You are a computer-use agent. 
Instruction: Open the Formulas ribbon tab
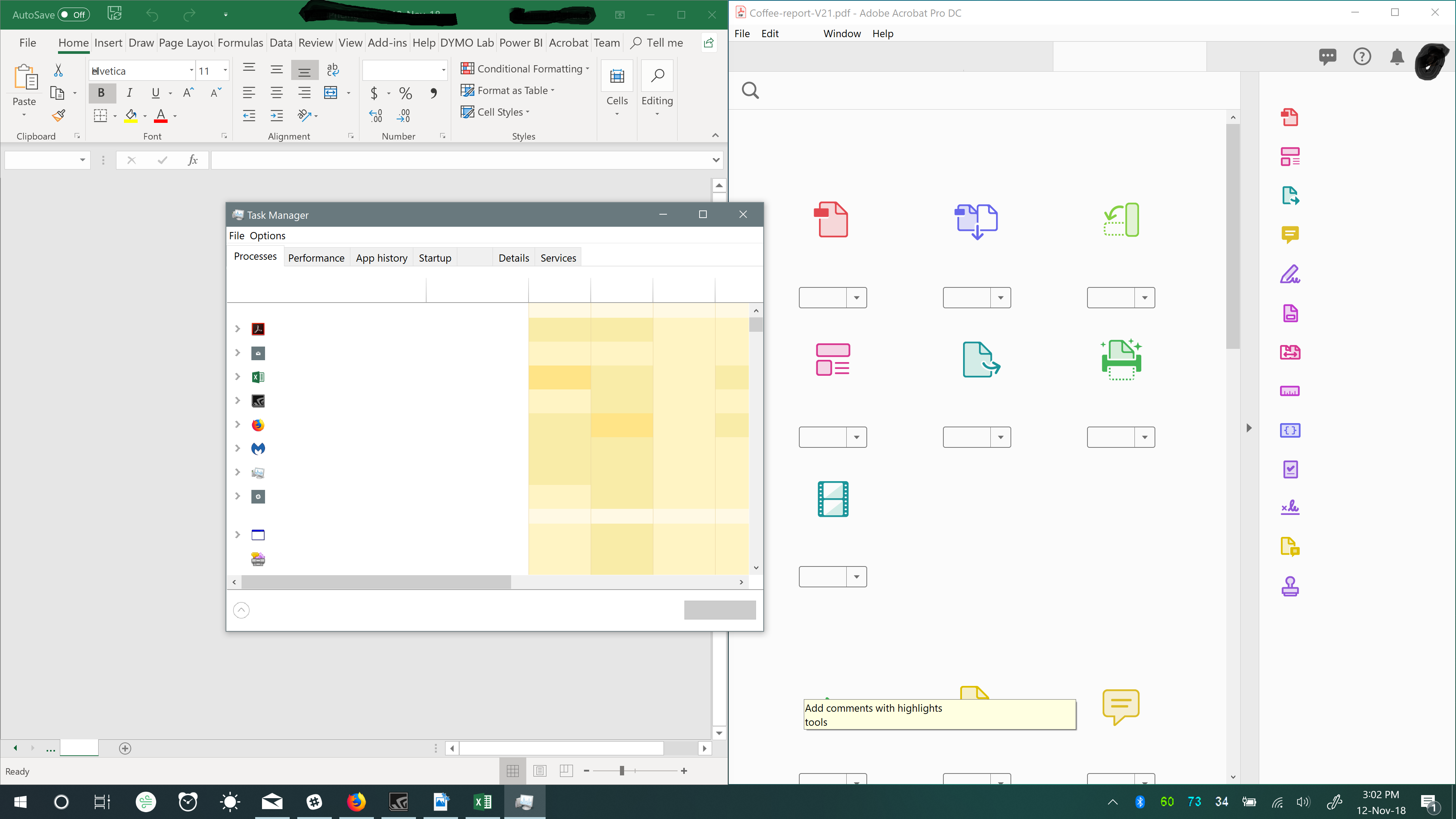coord(240,43)
